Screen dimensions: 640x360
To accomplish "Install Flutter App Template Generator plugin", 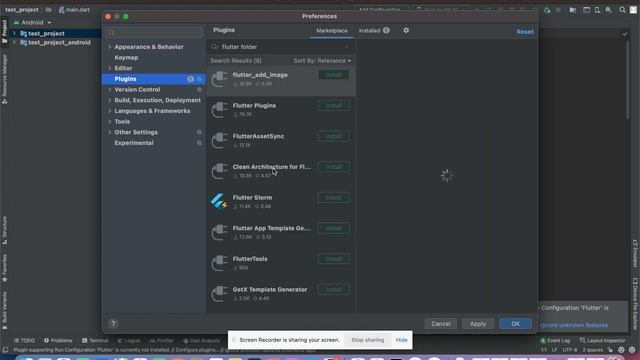I will coord(333,228).
